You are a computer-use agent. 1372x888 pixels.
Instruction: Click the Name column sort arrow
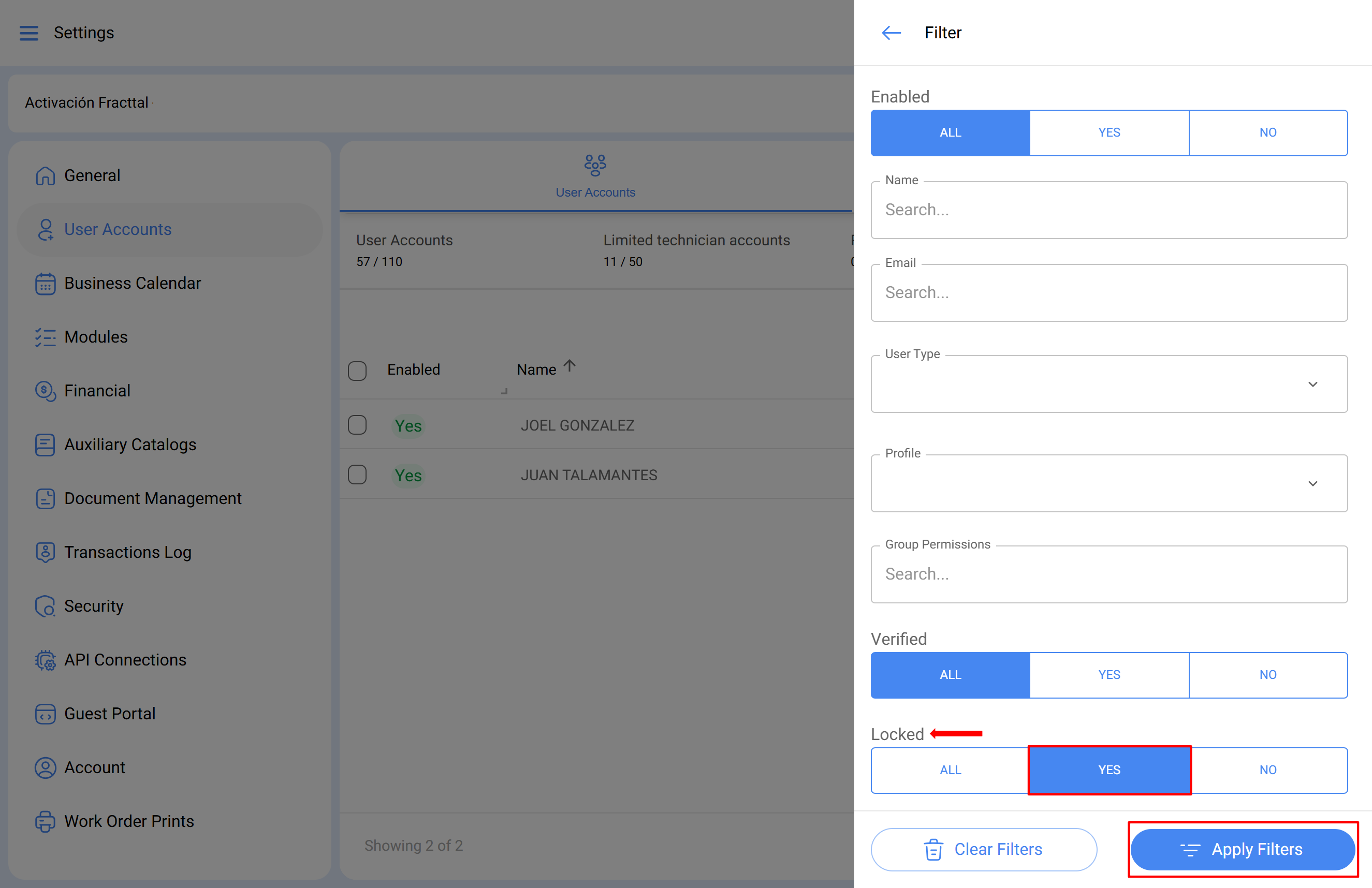point(570,366)
